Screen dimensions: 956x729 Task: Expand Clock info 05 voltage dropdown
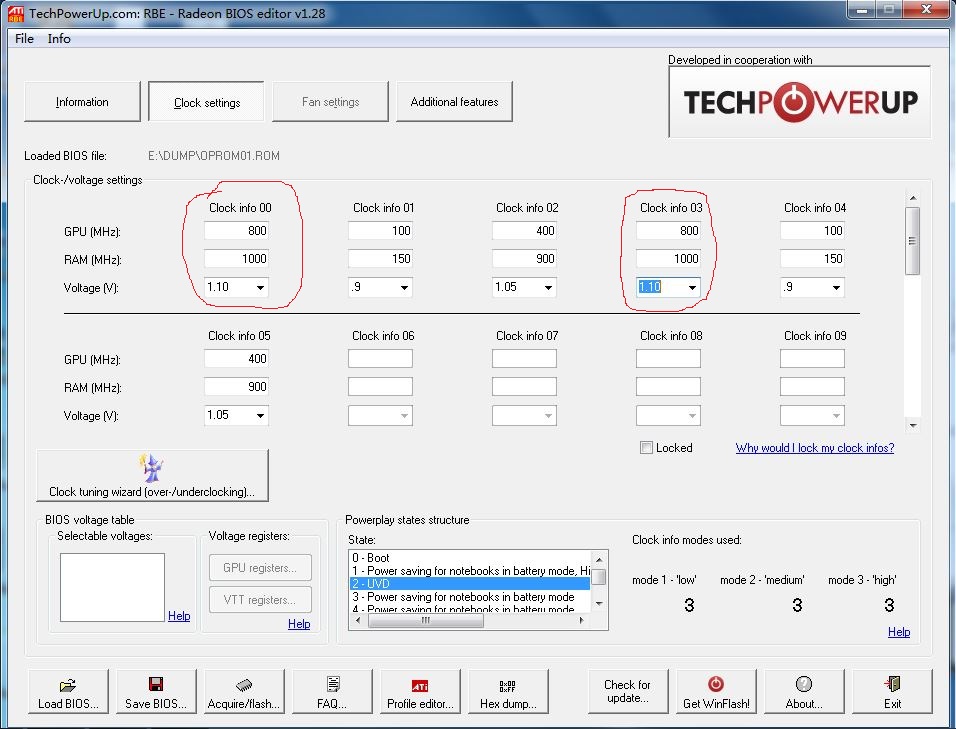point(260,416)
